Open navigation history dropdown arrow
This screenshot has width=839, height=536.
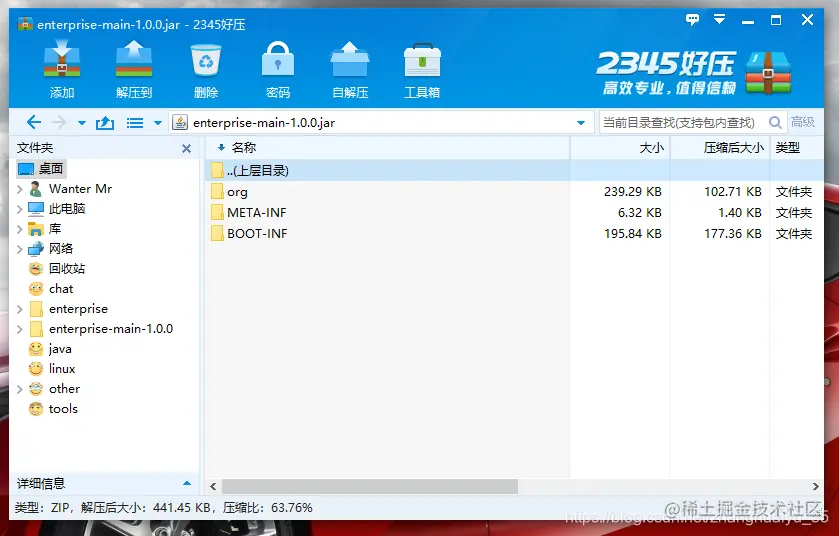[x=82, y=123]
